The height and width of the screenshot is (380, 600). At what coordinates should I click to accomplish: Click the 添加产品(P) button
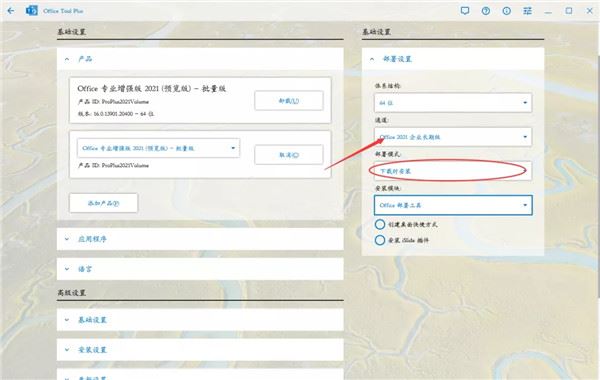[x=103, y=203]
